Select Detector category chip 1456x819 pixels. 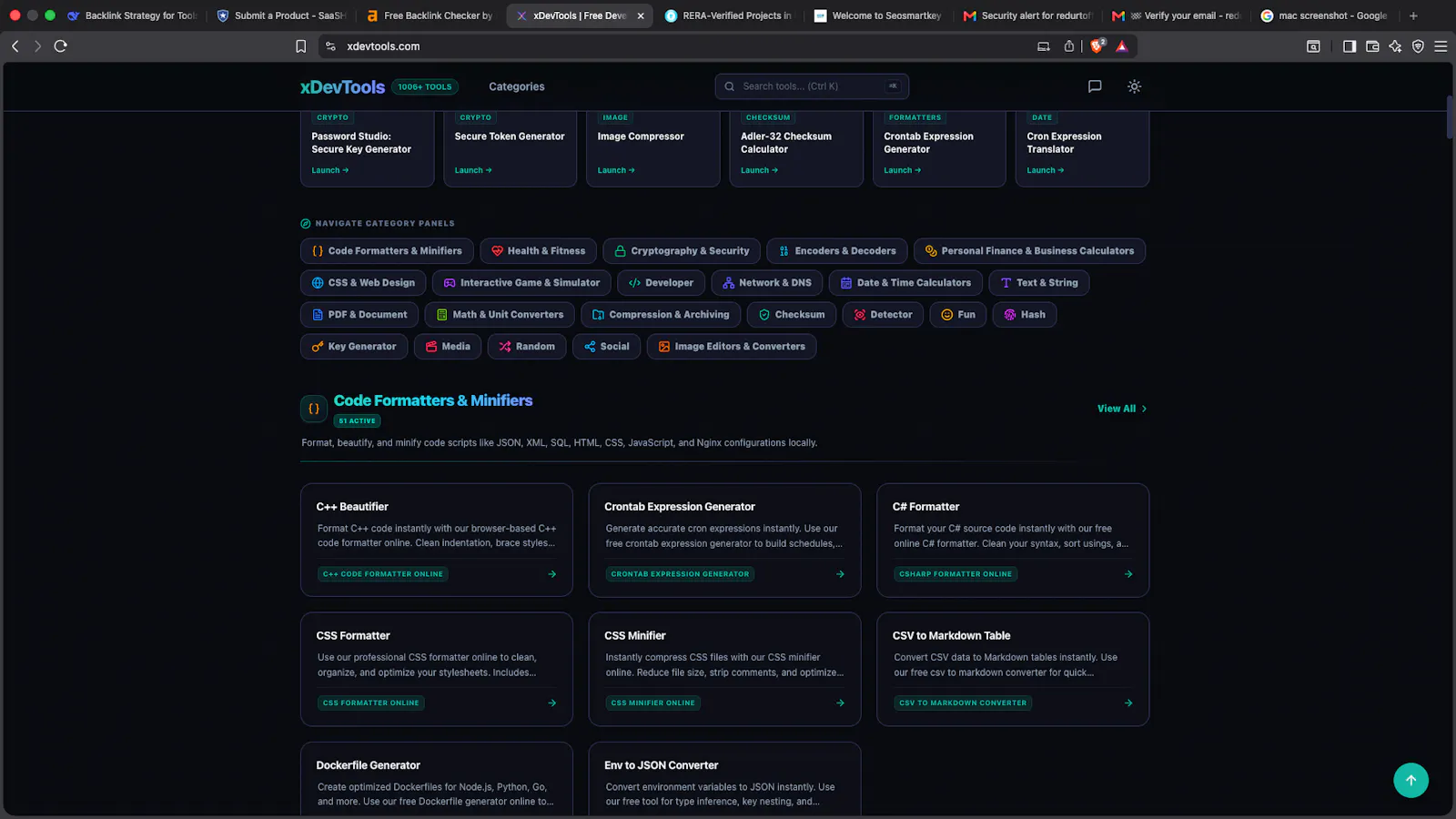[883, 315]
